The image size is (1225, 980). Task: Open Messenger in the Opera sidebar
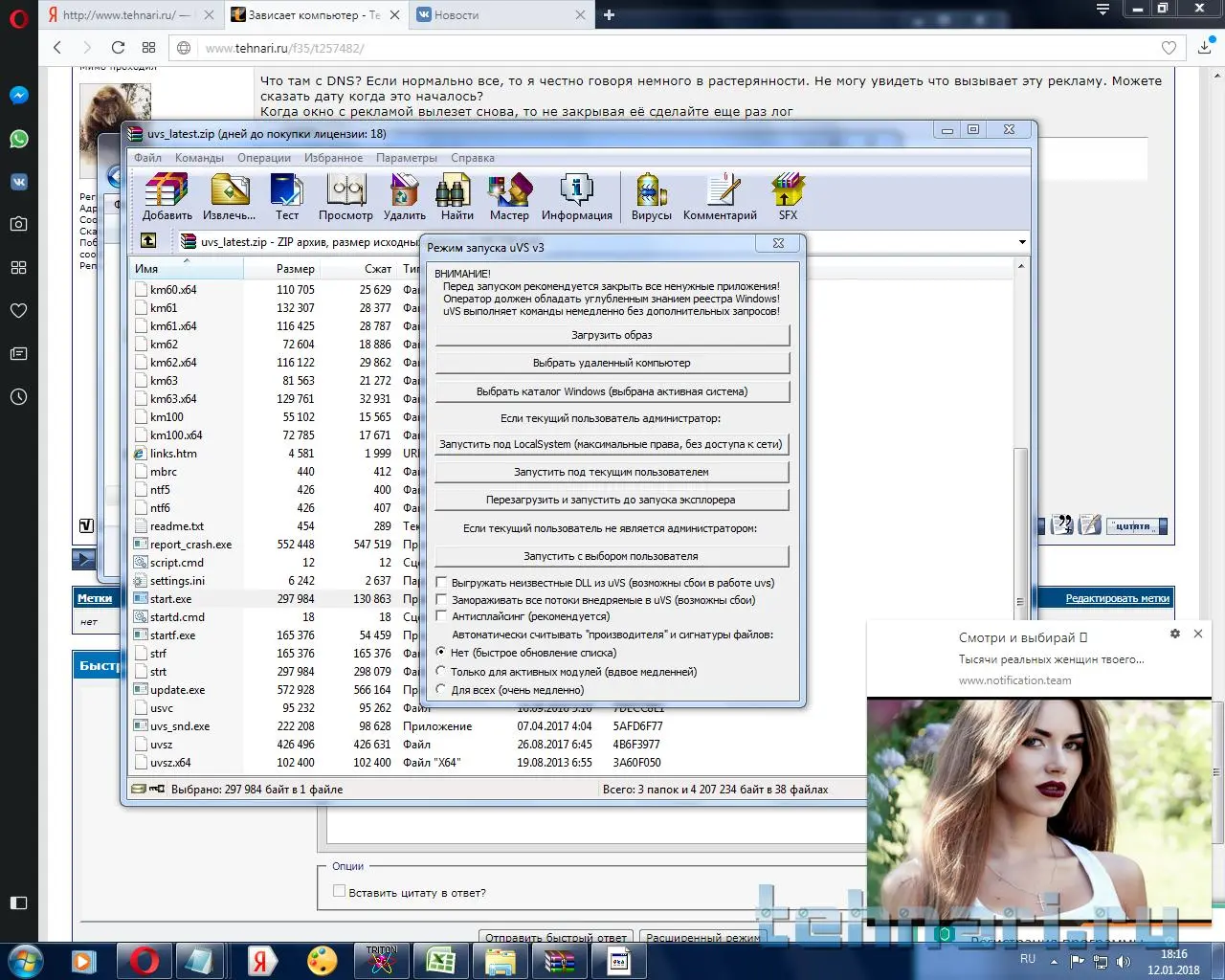pos(19,96)
